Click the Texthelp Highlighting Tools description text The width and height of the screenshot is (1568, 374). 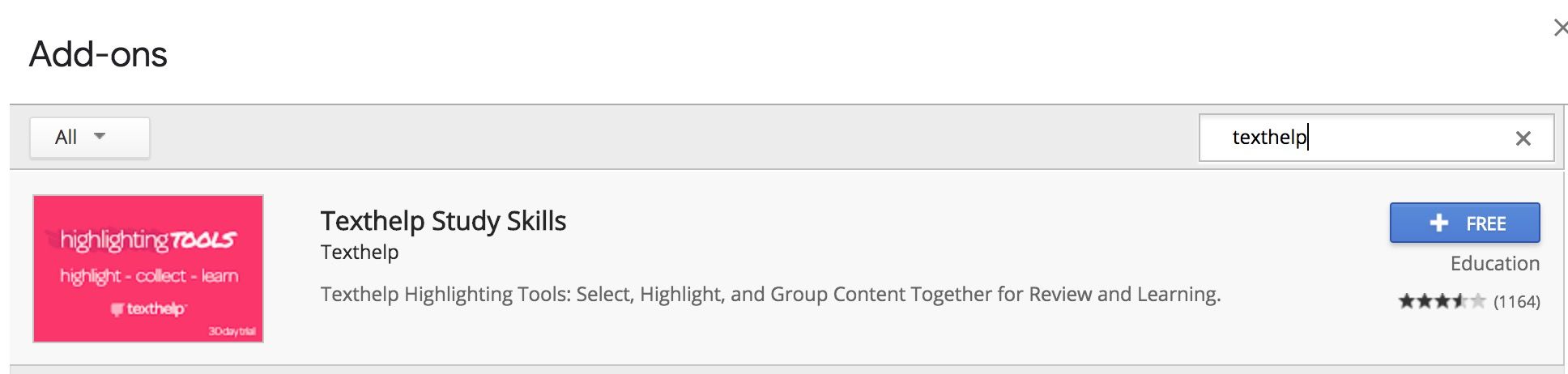coord(769,295)
